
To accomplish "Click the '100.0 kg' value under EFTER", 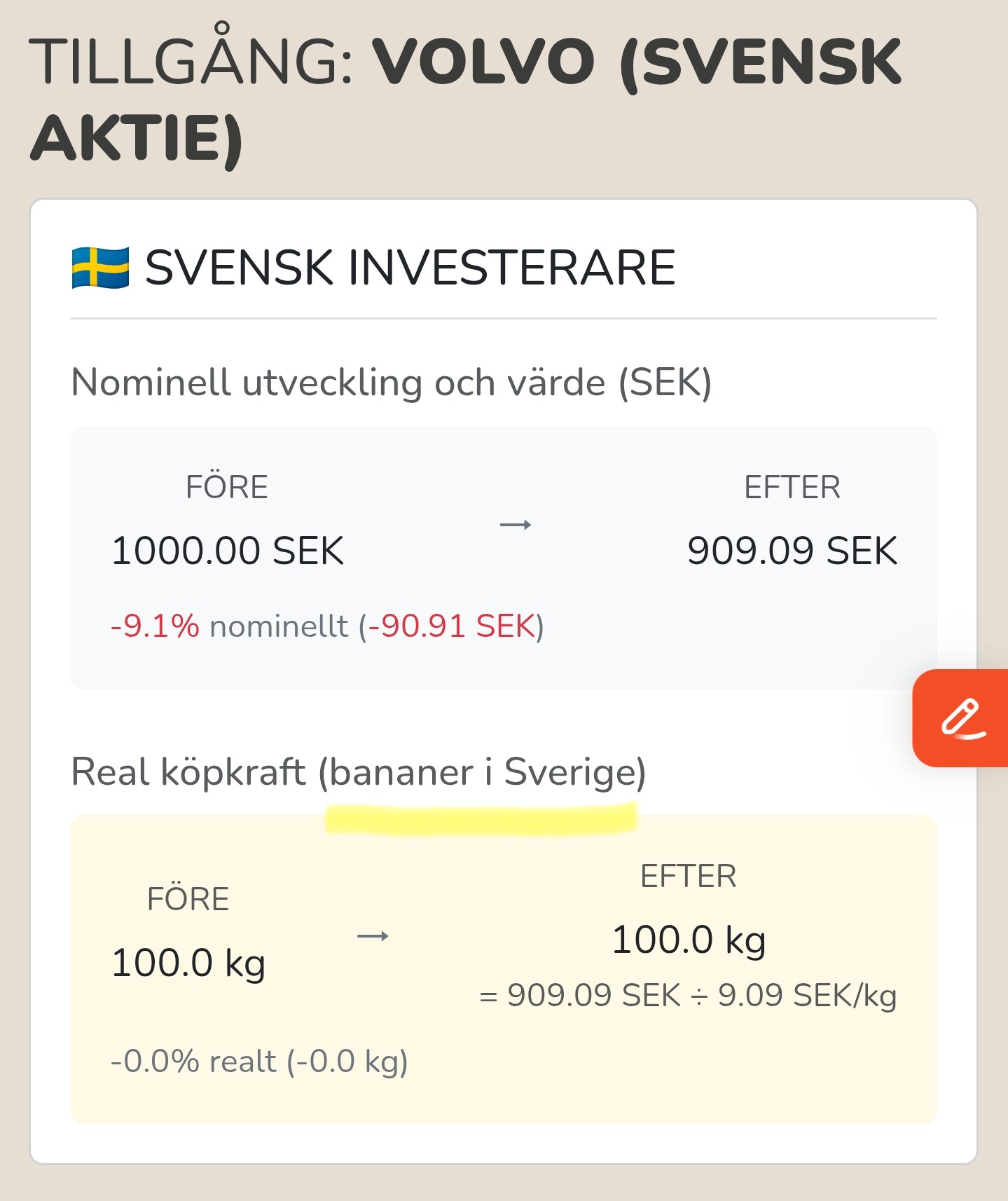I will coord(689,940).
